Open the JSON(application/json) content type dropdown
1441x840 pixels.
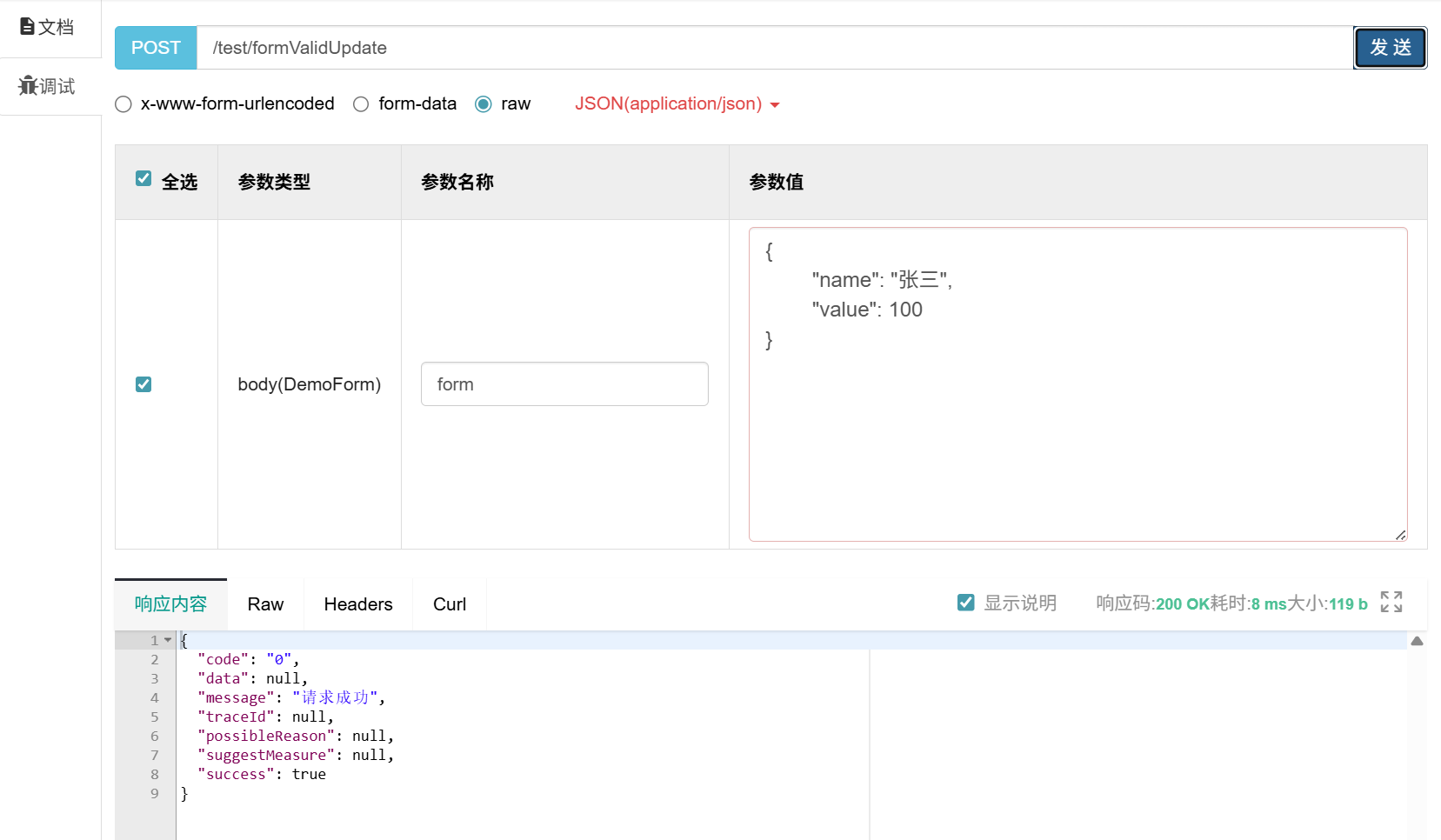[677, 103]
